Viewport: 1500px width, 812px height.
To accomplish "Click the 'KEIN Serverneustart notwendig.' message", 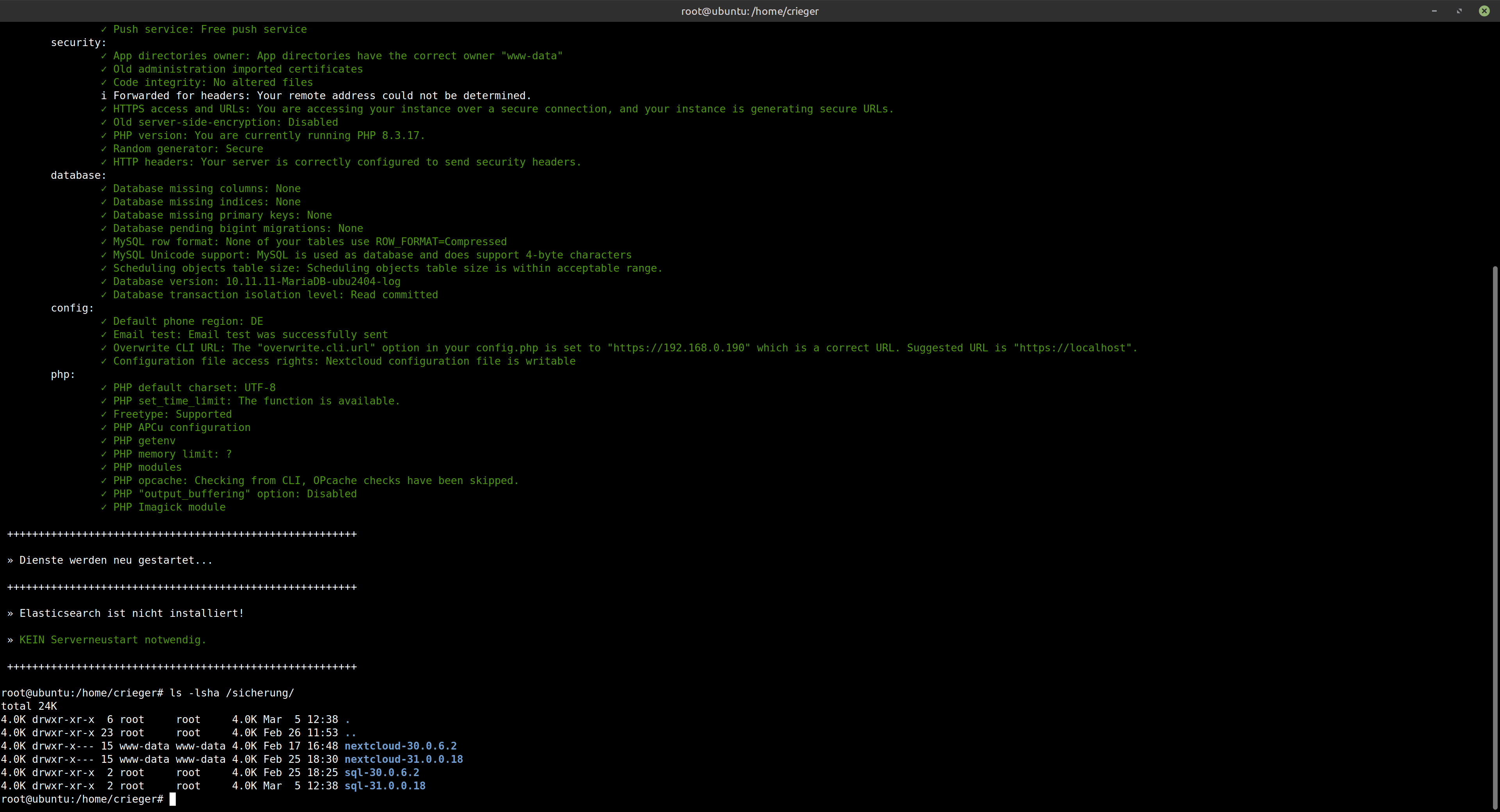I will pyautogui.click(x=113, y=640).
